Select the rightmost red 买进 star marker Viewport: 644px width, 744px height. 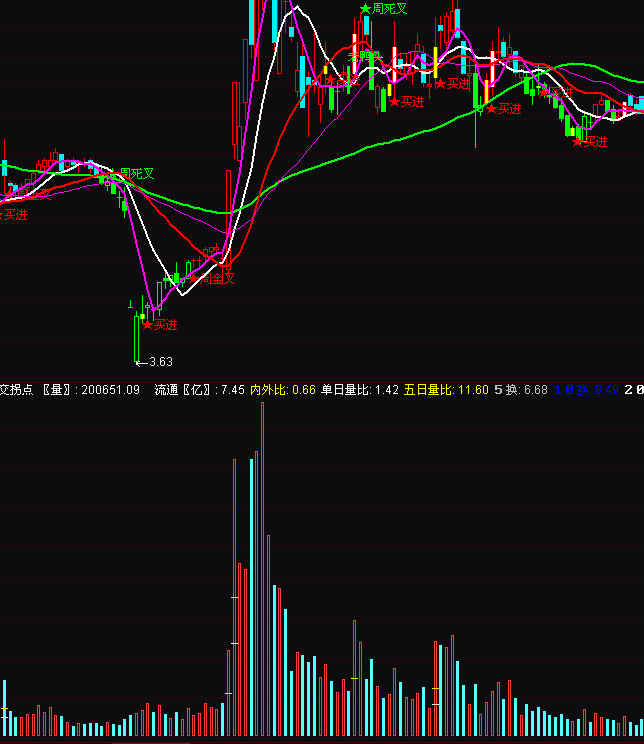[x=590, y=142]
